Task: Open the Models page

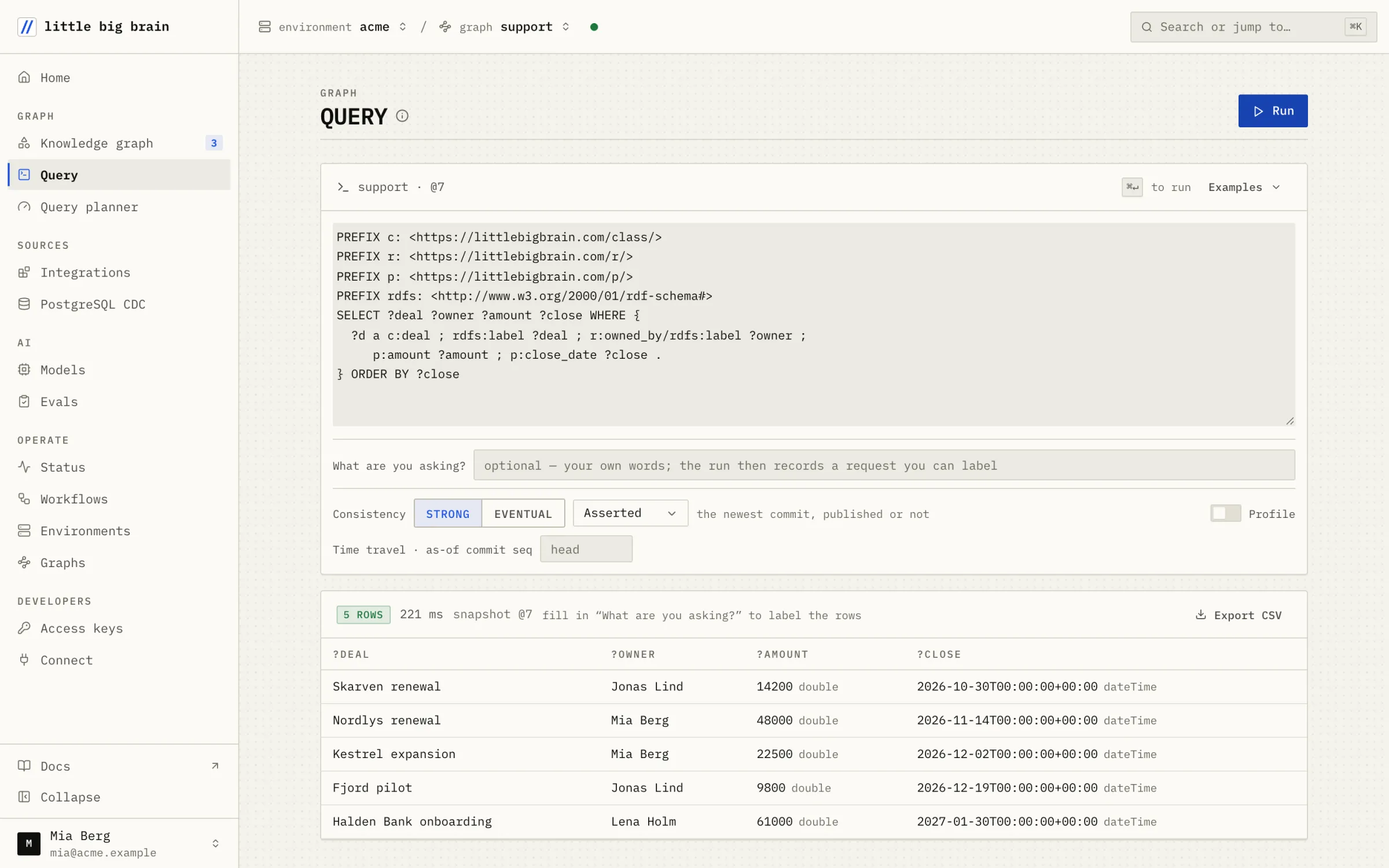Action: pos(119,369)
